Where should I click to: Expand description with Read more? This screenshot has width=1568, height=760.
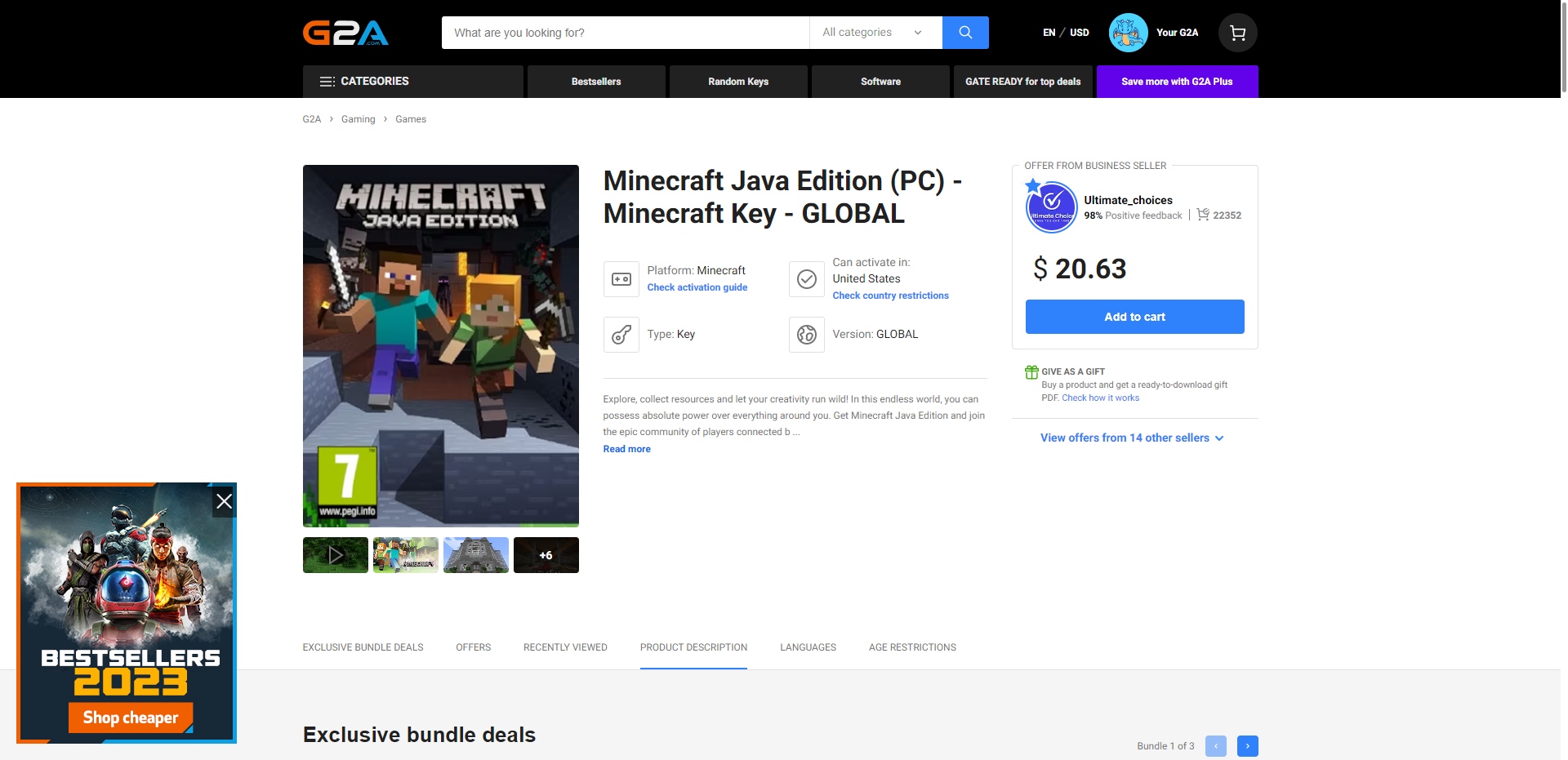627,449
